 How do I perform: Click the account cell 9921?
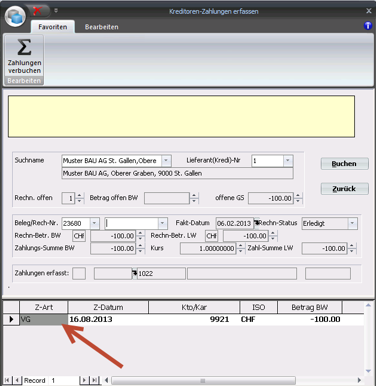point(194,319)
